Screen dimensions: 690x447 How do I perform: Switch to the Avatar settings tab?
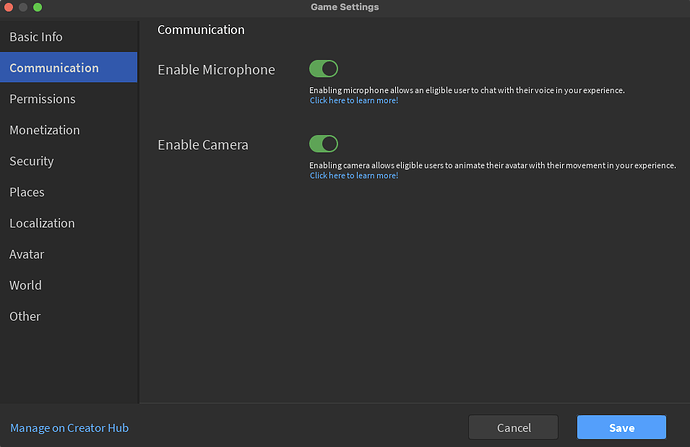click(x=27, y=254)
